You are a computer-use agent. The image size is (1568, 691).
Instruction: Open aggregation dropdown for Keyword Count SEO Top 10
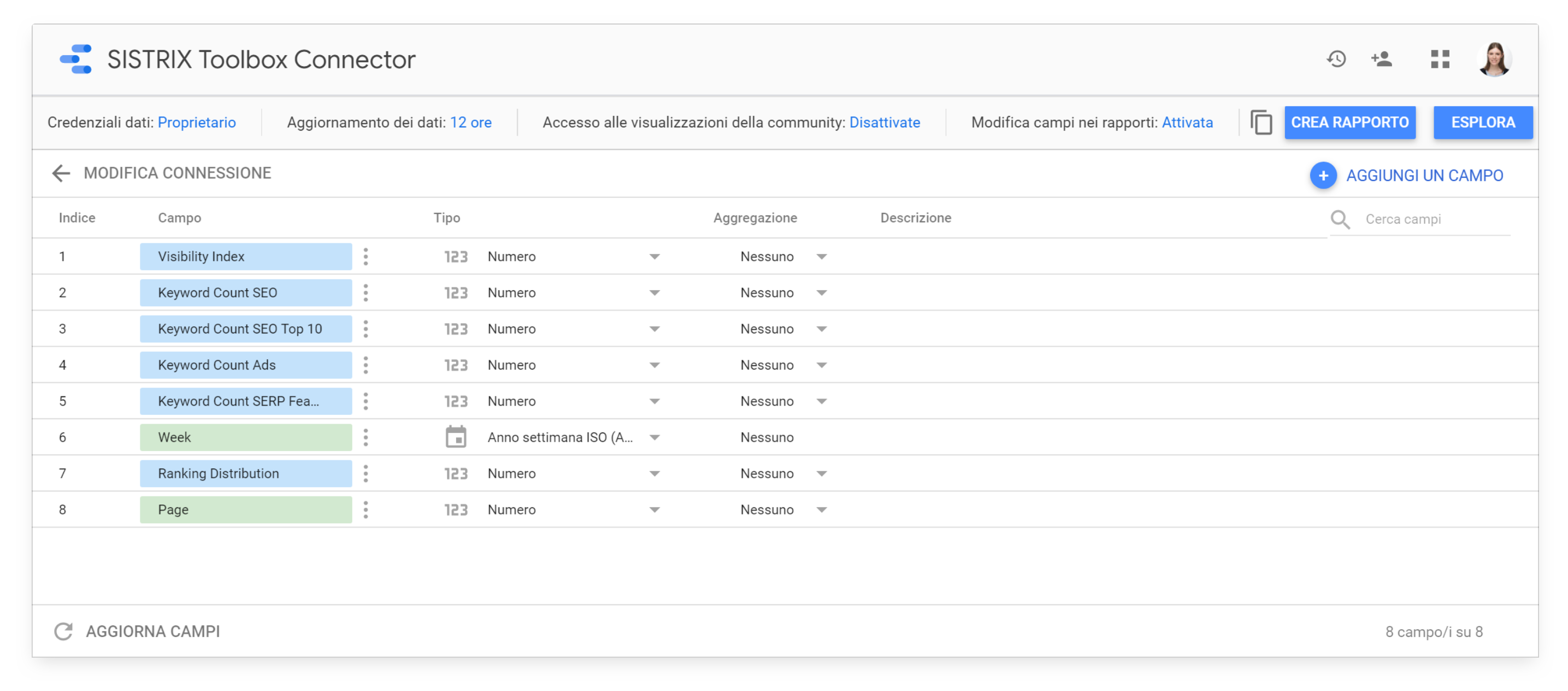[x=821, y=329]
